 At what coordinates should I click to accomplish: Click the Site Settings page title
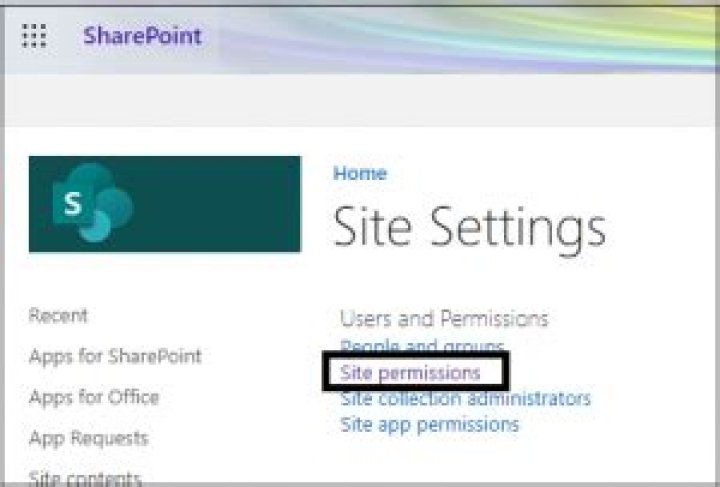(469, 228)
